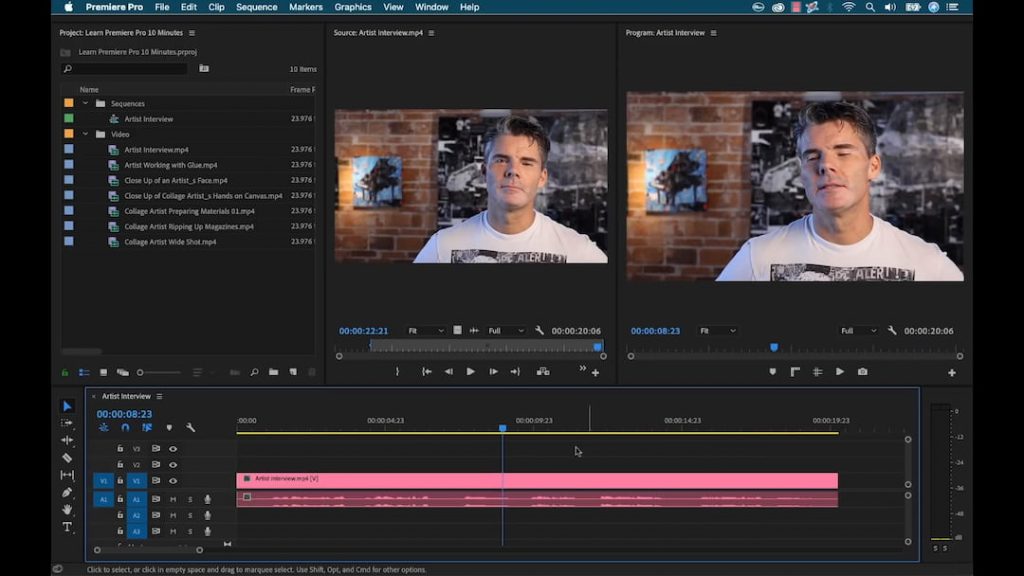Select the Razor tool in the timeline toolbar
Image resolution: width=1024 pixels, height=576 pixels.
[x=66, y=456]
